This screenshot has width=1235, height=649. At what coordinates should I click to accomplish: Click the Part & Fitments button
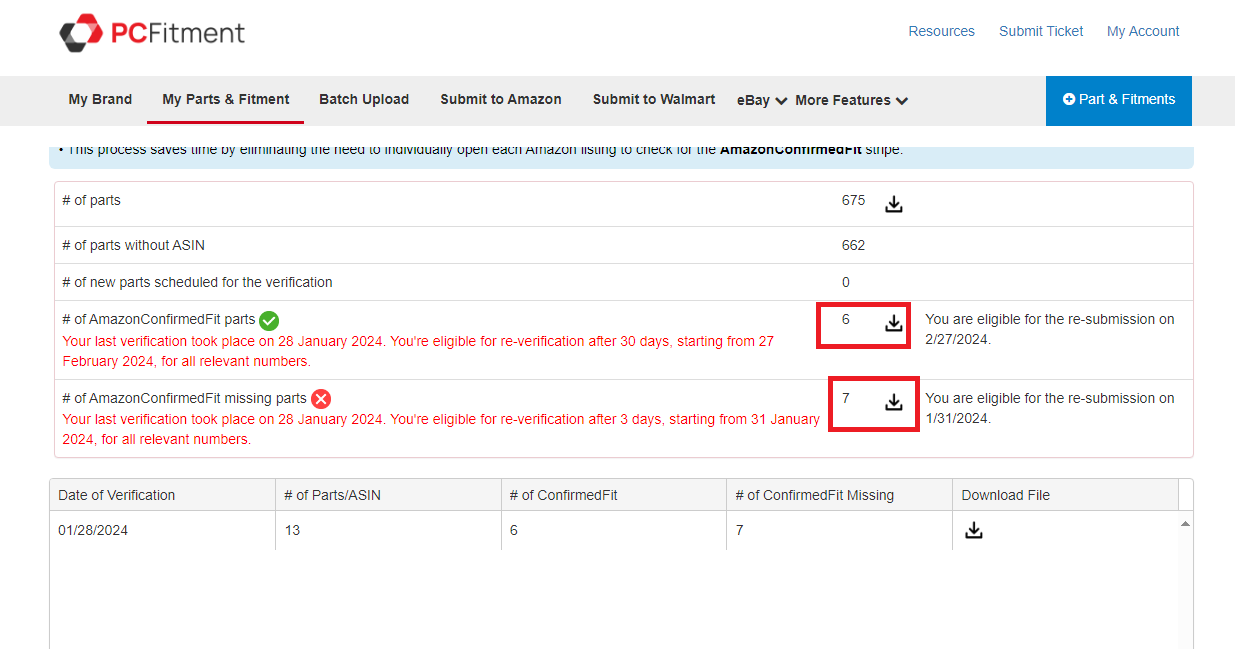pos(1118,100)
